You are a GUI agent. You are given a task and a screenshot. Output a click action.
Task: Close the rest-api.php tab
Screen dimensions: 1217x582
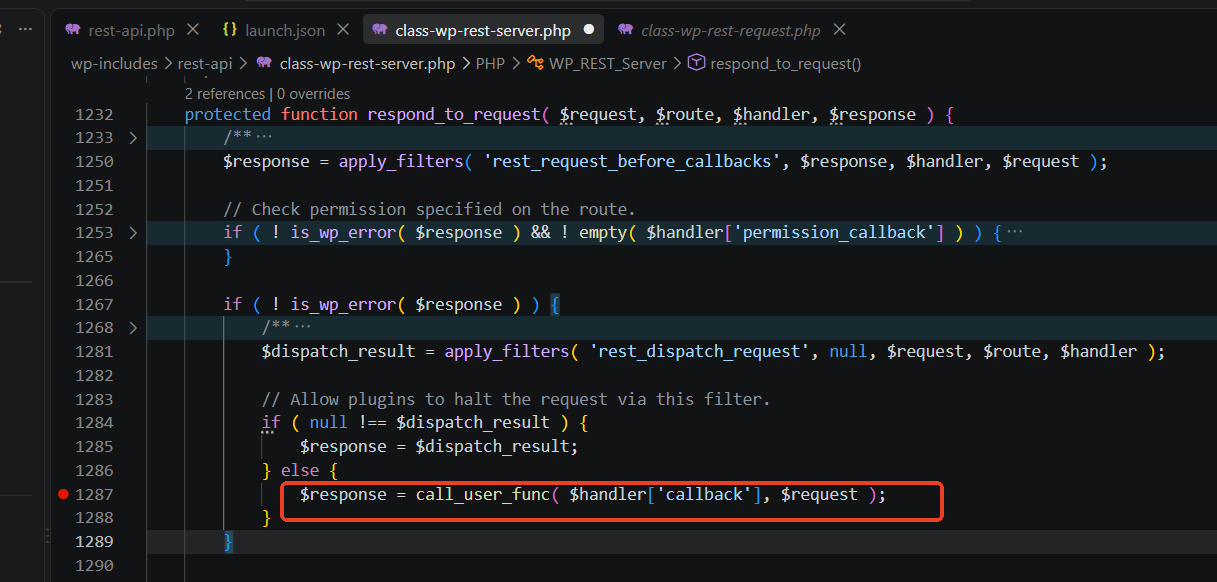pos(193,30)
